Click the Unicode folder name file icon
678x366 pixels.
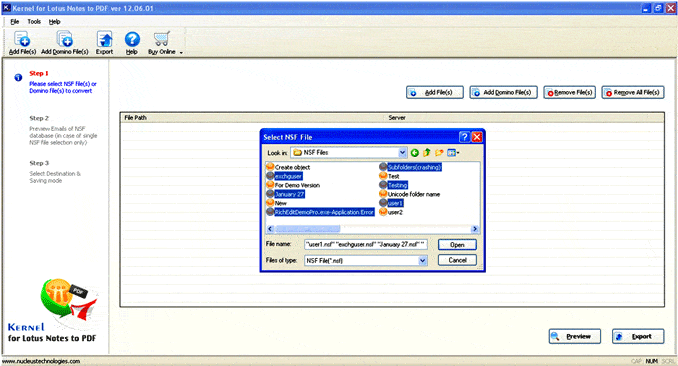point(383,194)
